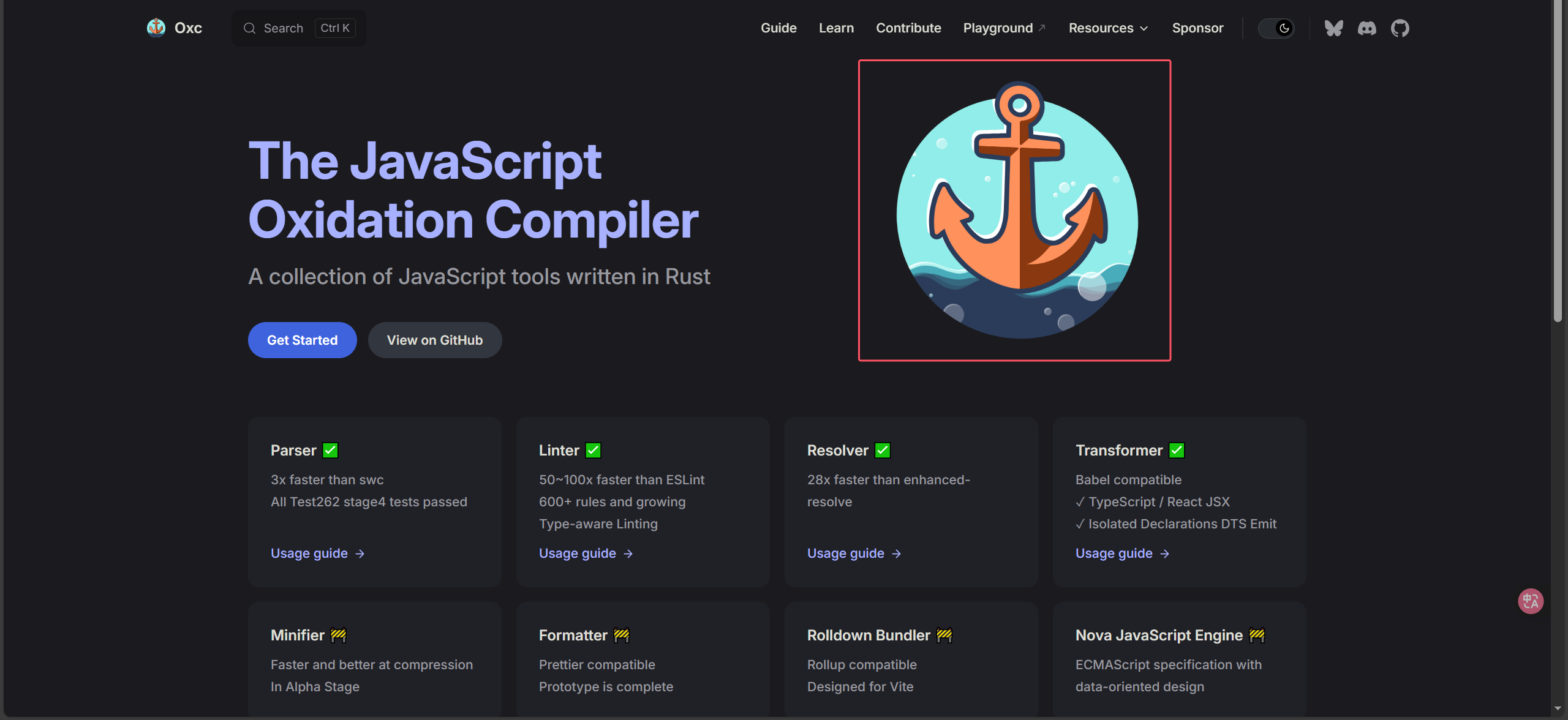Click the Parser card title
Screen dimensions: 1568x720
[293, 450]
